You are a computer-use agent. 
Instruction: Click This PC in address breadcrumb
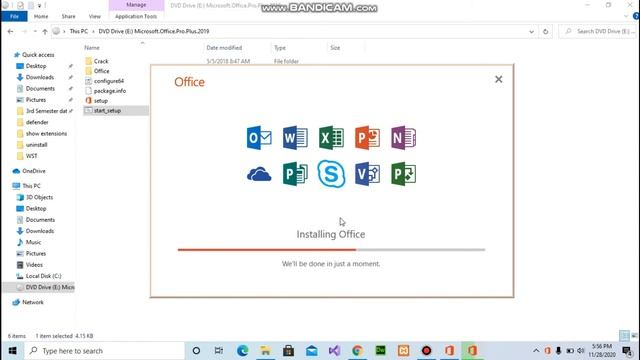pos(78,31)
